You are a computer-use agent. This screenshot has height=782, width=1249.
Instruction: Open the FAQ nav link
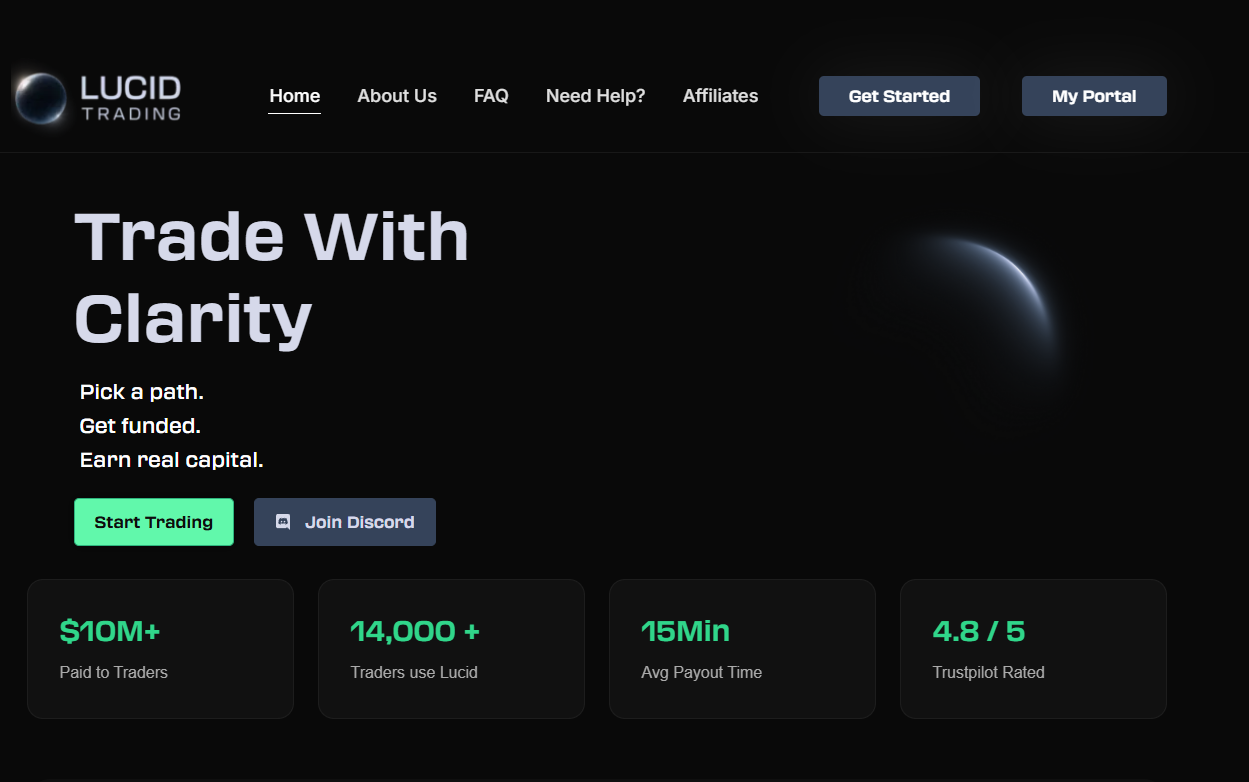491,96
